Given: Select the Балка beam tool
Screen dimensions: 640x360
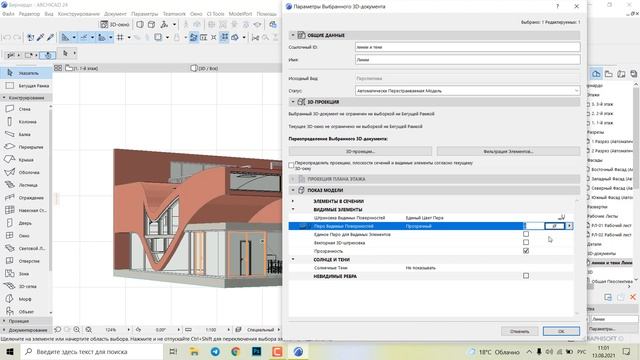Looking at the screenshot, I should pyautogui.click(x=24, y=134).
